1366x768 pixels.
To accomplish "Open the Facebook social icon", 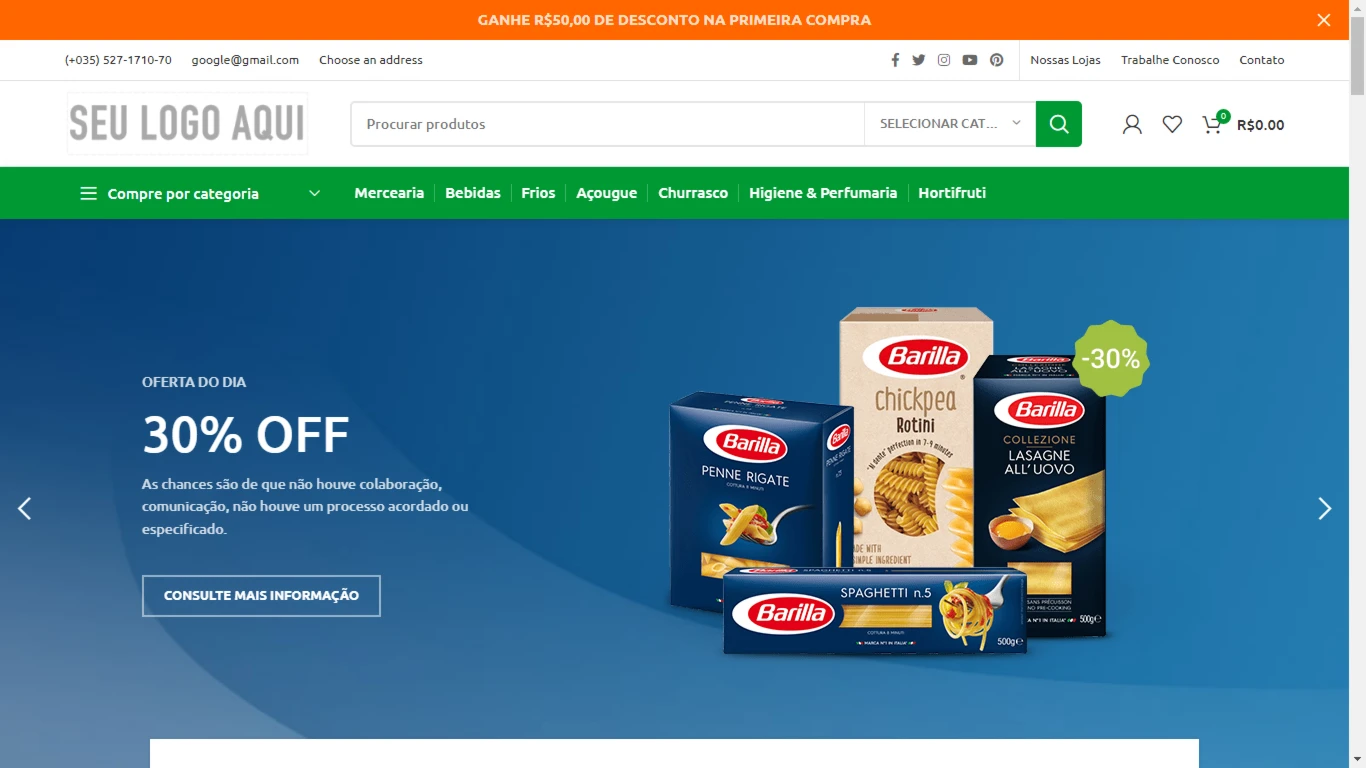I will click(895, 60).
